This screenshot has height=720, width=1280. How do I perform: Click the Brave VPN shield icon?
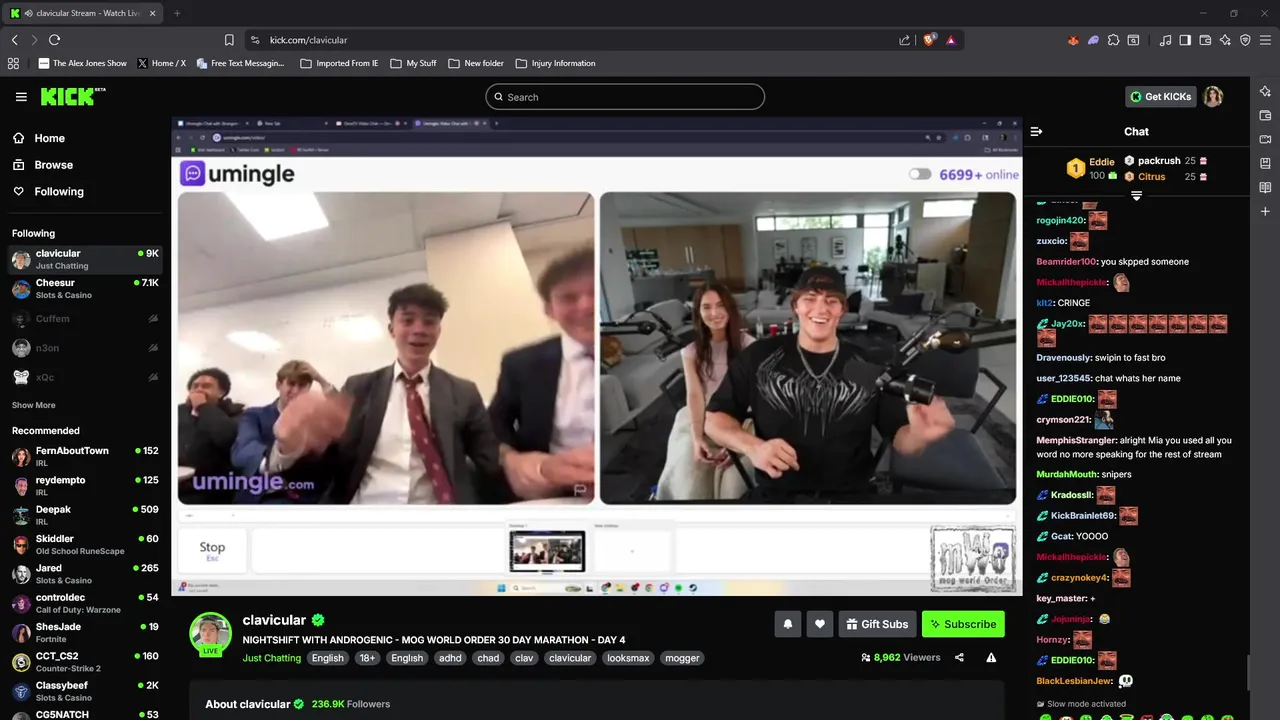point(1245,40)
